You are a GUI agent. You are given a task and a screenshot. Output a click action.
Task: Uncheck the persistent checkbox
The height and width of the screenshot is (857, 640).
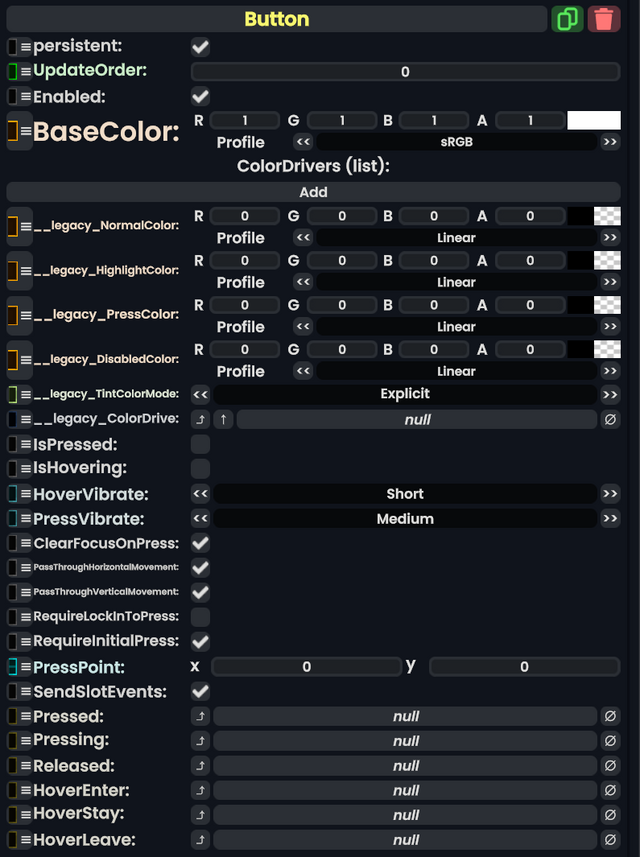[x=200, y=47]
